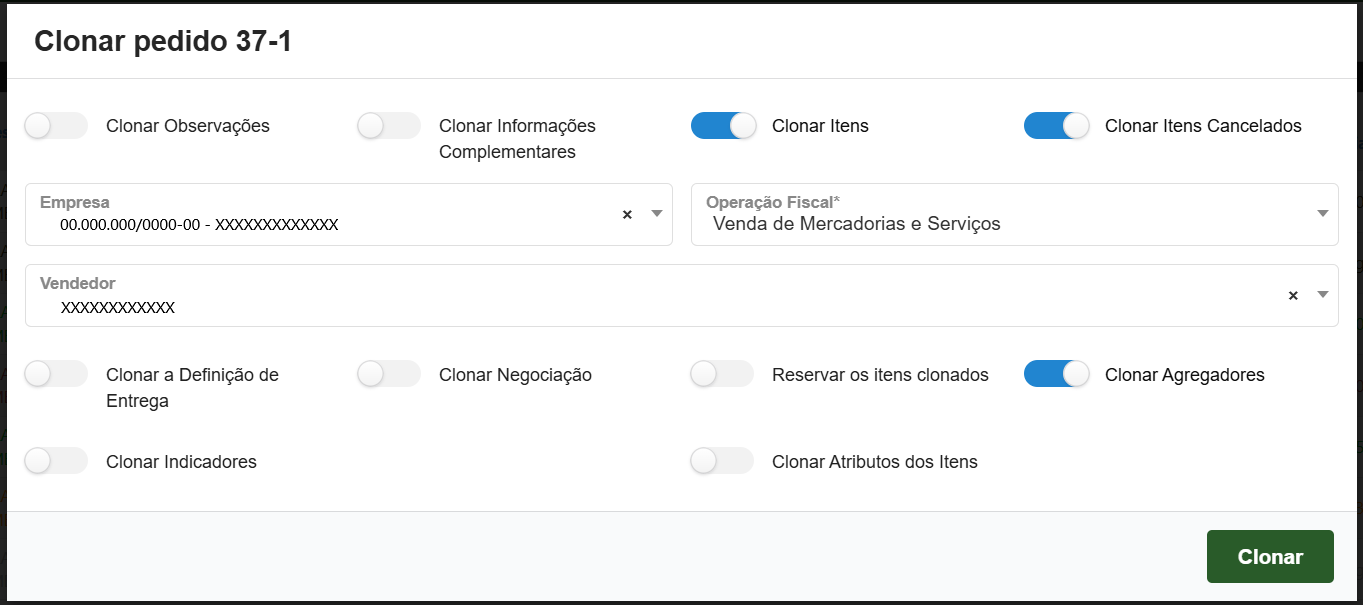Turn on Clonar Negociação
The image size is (1363, 605).
(x=388, y=373)
